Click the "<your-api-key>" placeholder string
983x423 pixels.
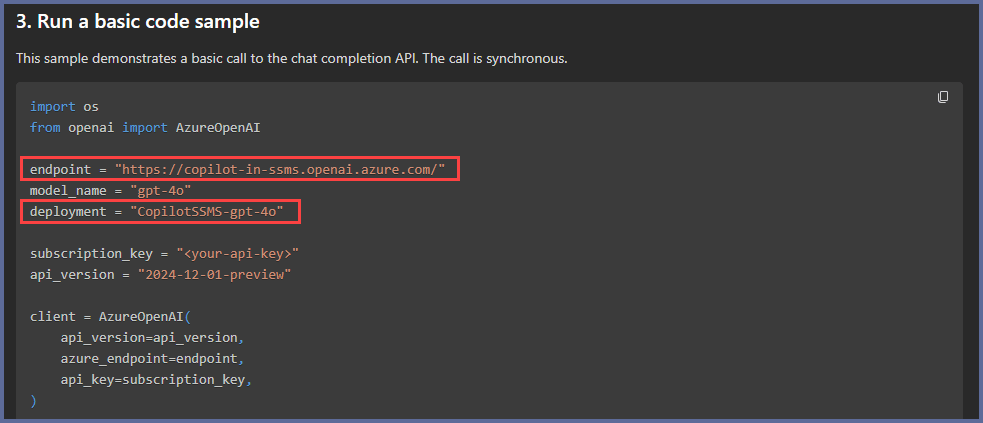(x=237, y=253)
